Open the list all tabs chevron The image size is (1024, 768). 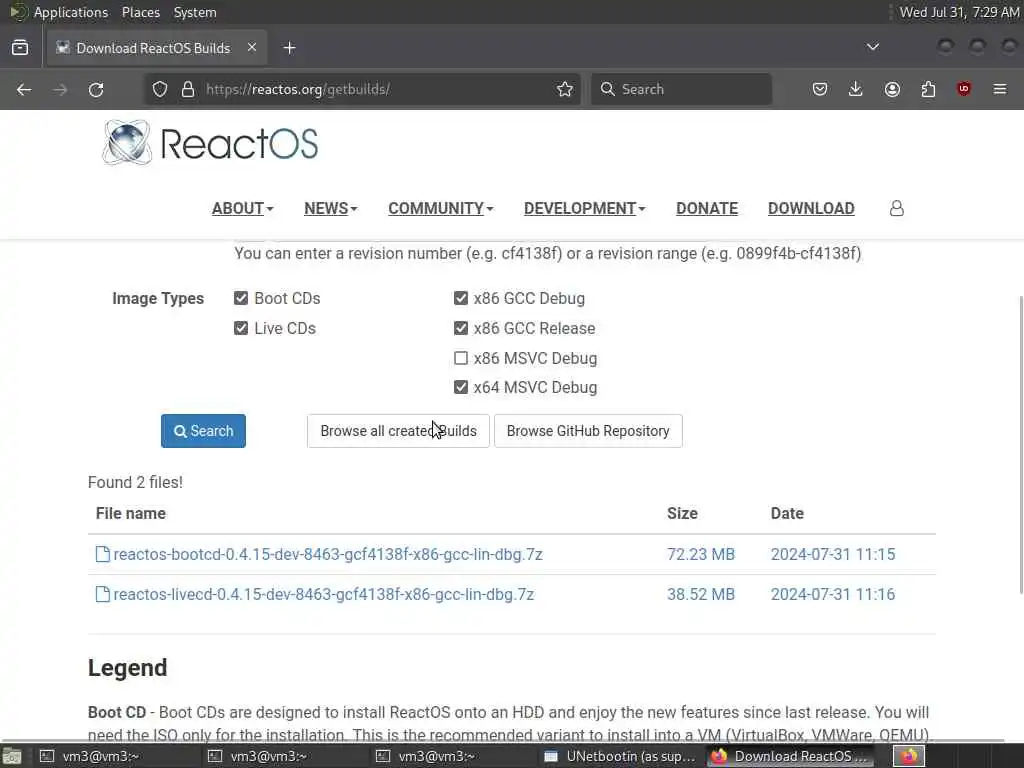coord(872,47)
